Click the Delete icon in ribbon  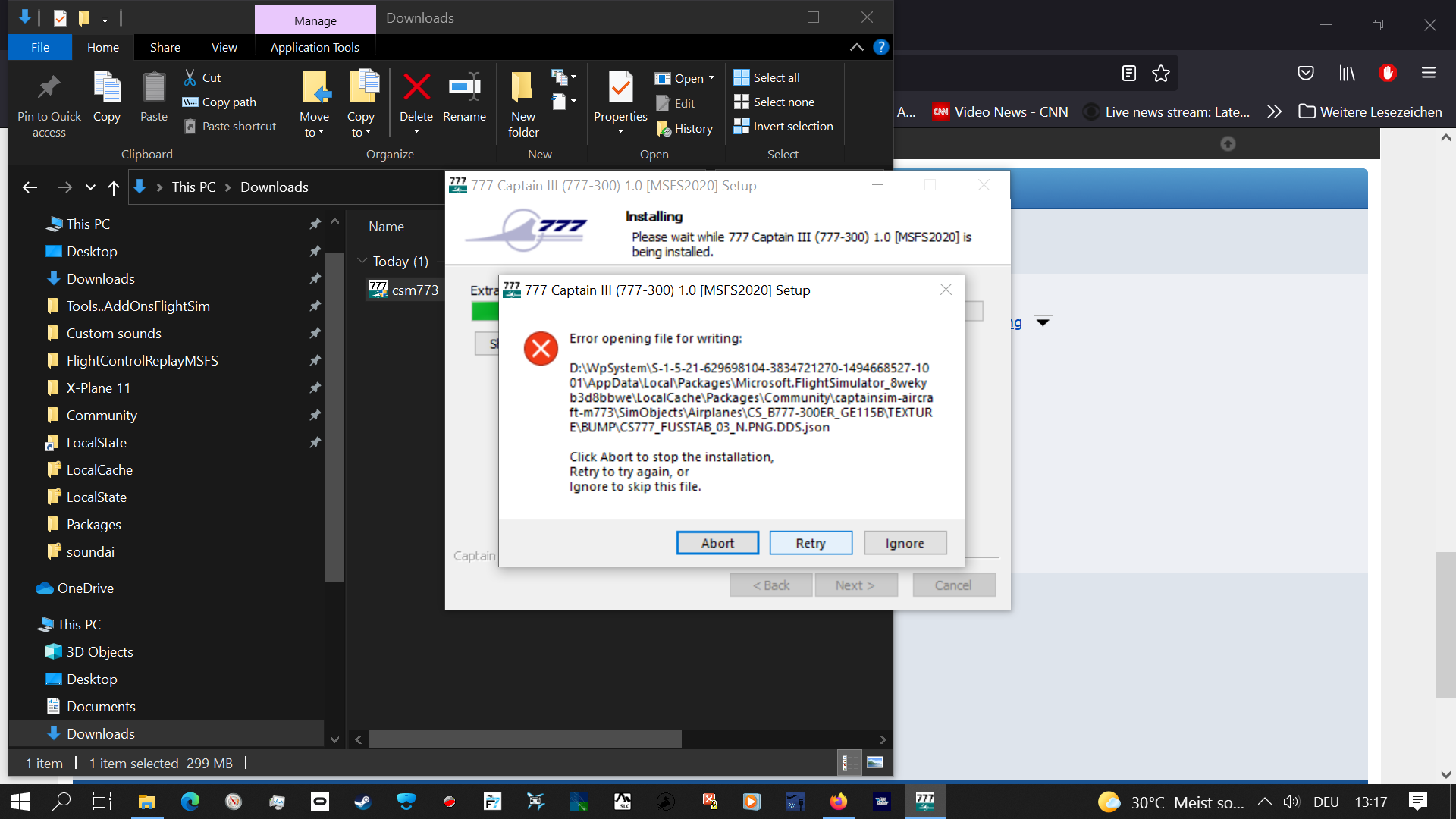[416, 88]
